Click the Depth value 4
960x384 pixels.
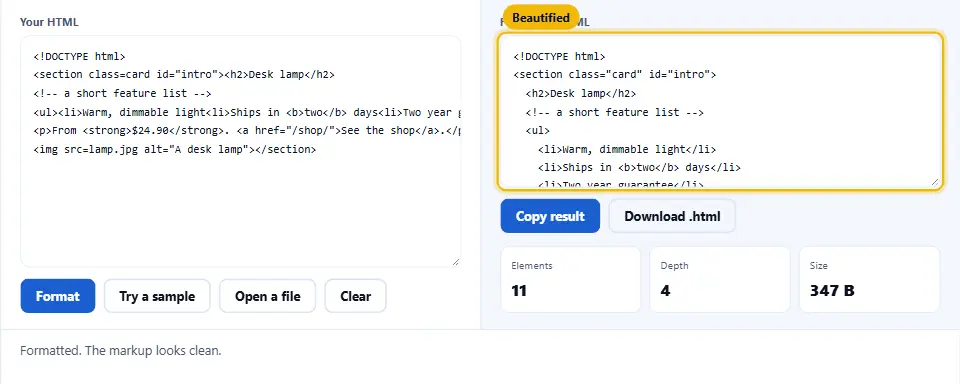[x=665, y=290]
